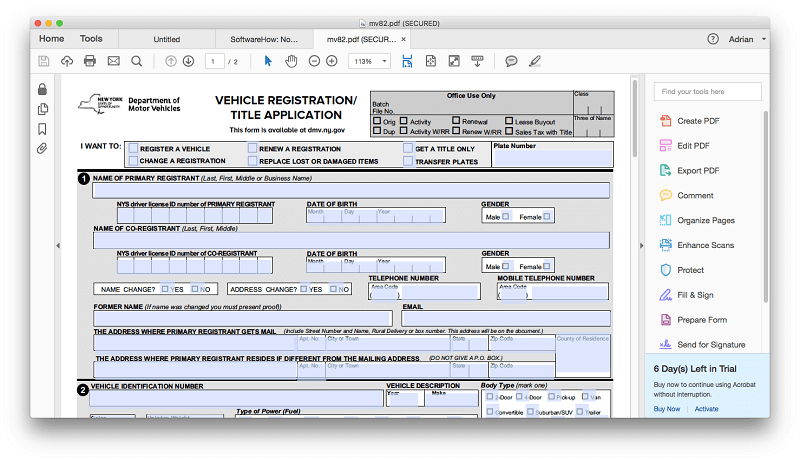The width and height of the screenshot is (800, 461).
Task: Open the Page Thumbnails panel icon
Action: [x=43, y=109]
